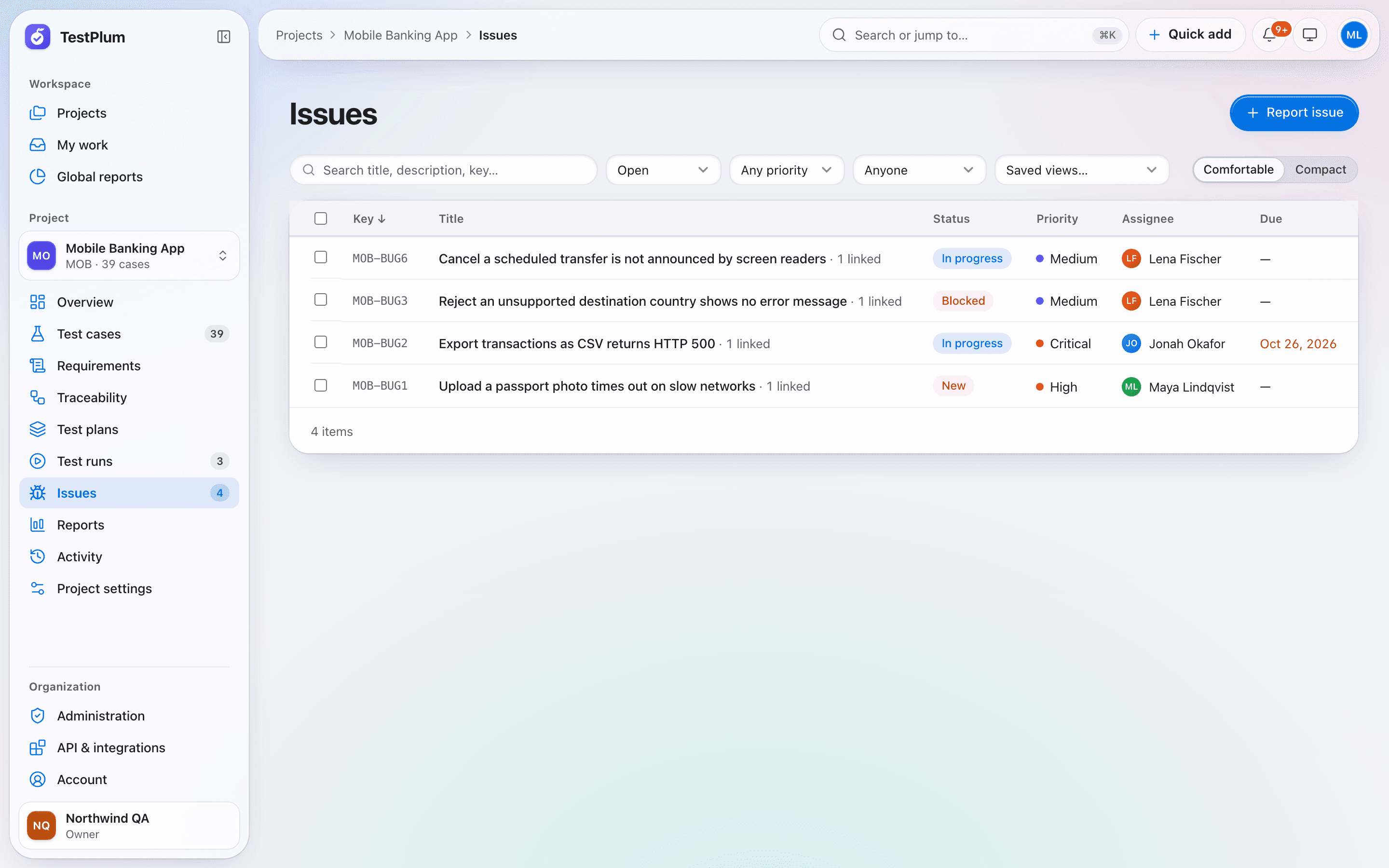Click the High priority cell
1389x868 pixels.
point(1056,387)
